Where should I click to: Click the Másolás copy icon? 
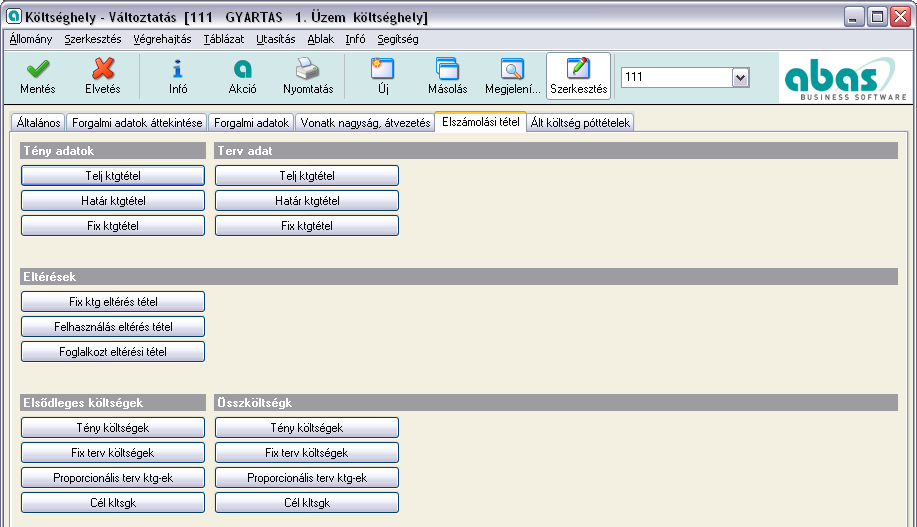pos(447,69)
